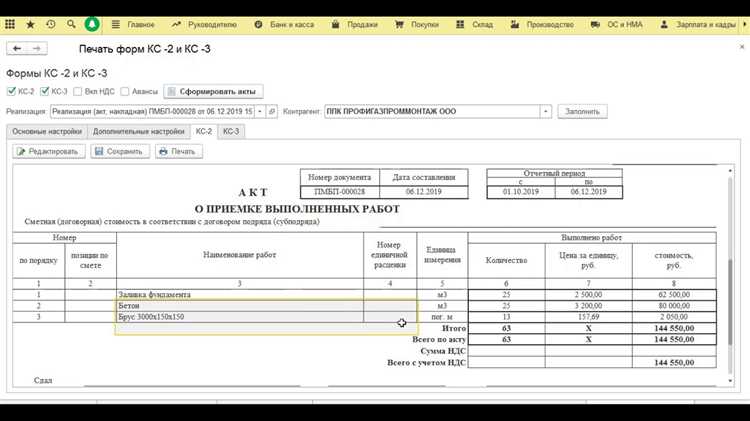
Task: Switch to Дополнительные настройки tab
Action: (139, 132)
